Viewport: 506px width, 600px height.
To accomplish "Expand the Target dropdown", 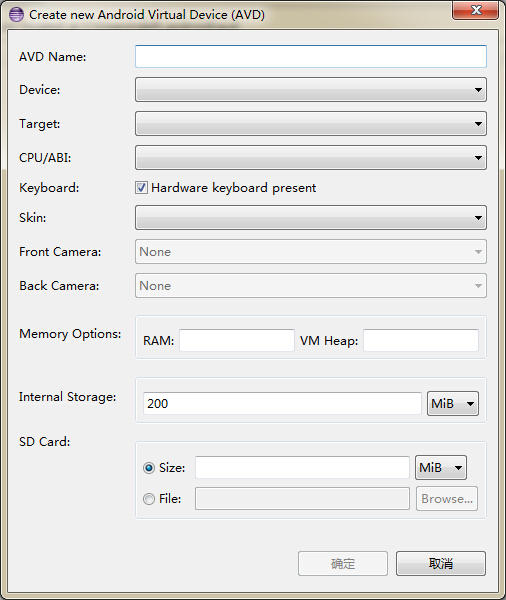I will click(311, 124).
